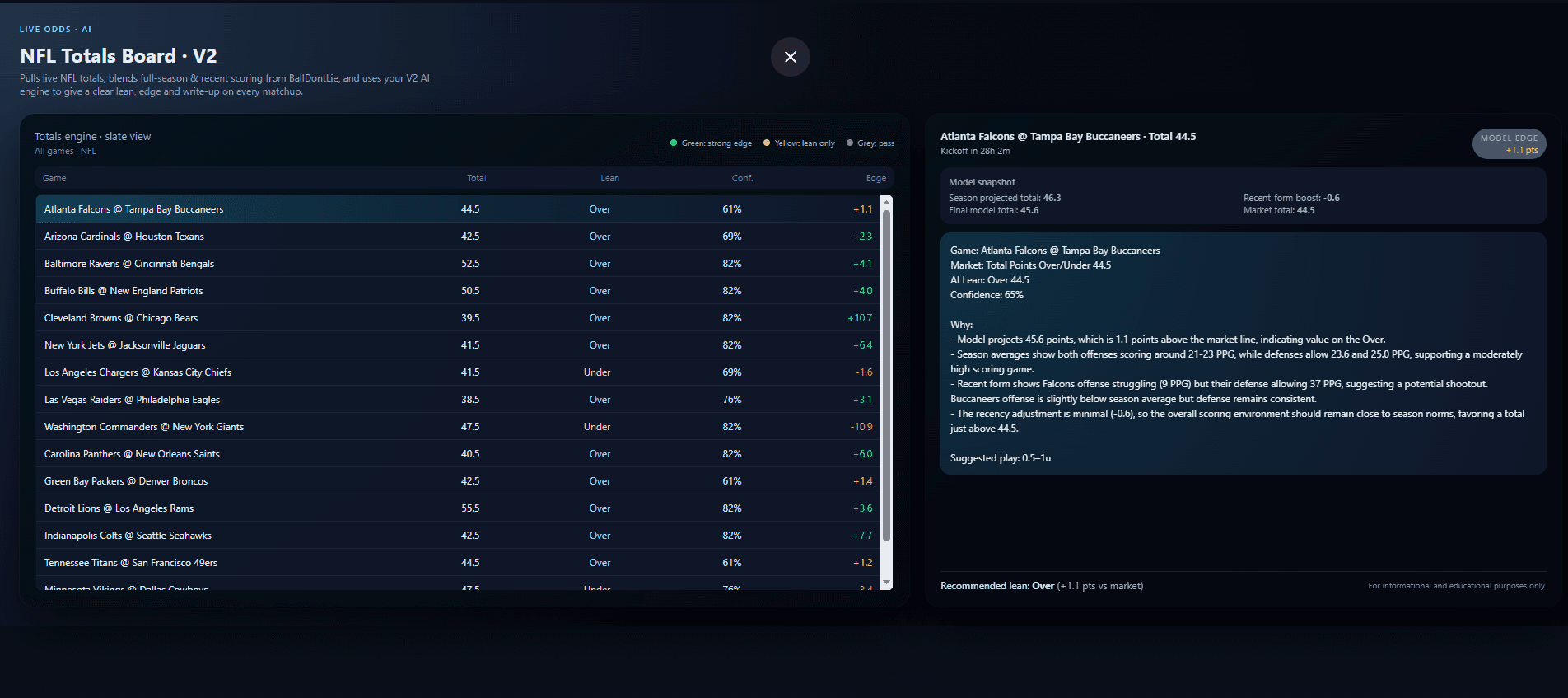Select Baltimore Ravens @ Cincinnati Bengals row
This screenshot has height=698, width=1568.
pyautogui.click(x=458, y=264)
